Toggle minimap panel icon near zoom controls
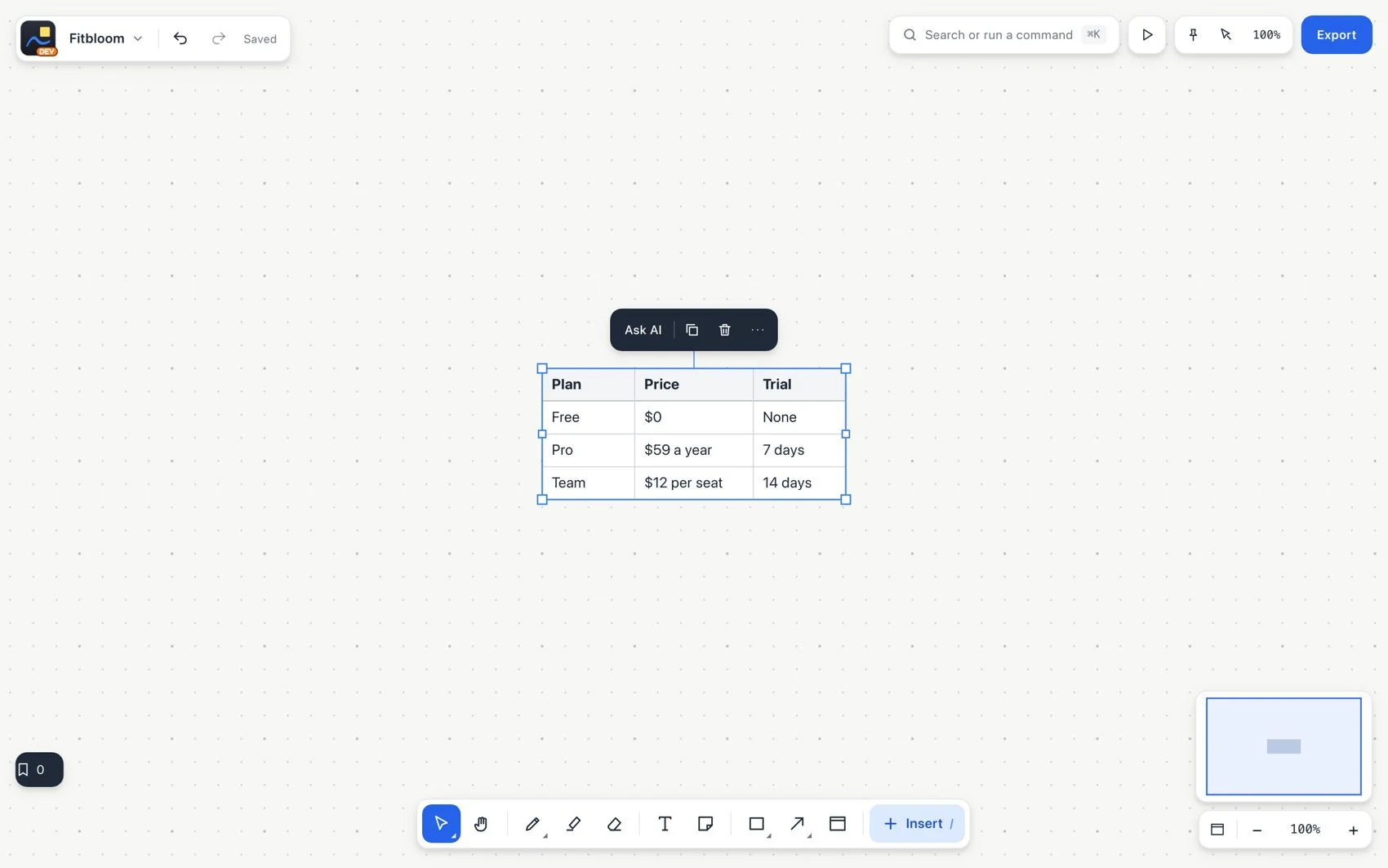The width and height of the screenshot is (1388, 868). tap(1217, 830)
